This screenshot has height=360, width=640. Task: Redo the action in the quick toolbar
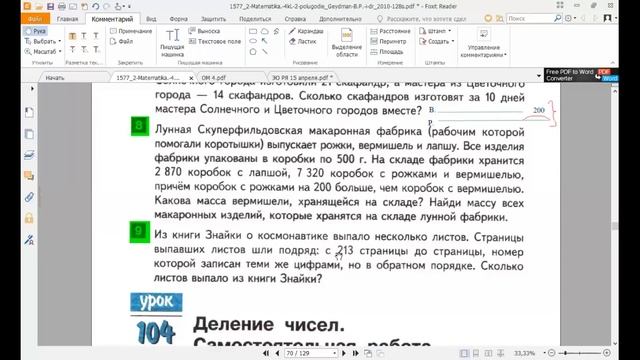pos(107,6)
